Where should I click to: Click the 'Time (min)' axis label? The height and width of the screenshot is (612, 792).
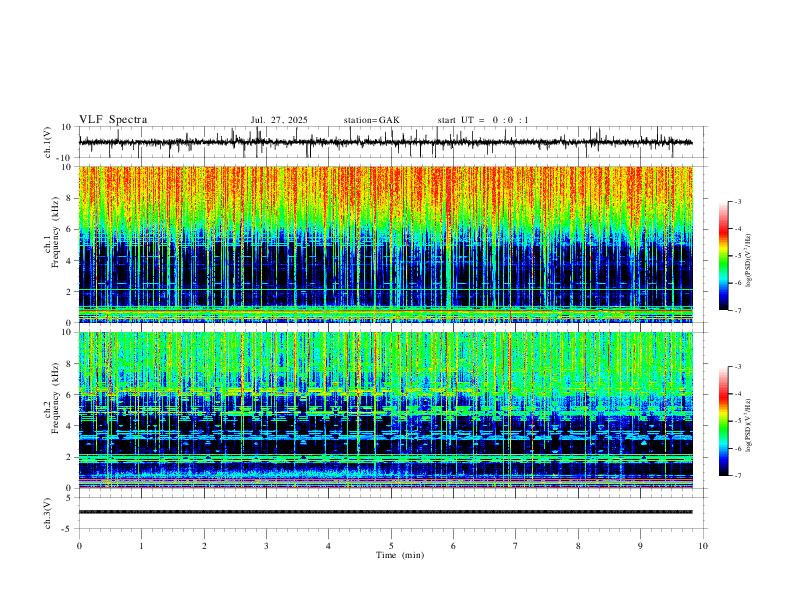400,555
